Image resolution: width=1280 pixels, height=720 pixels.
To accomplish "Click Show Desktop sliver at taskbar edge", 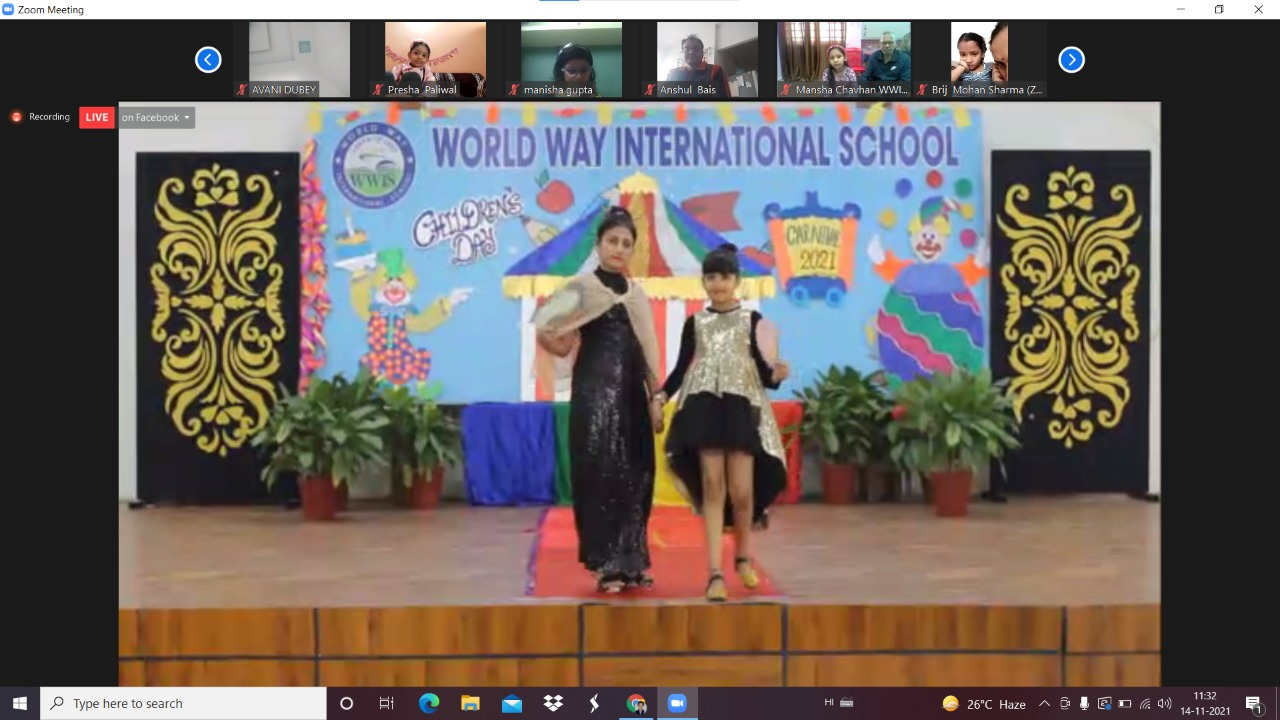I will (1277, 703).
